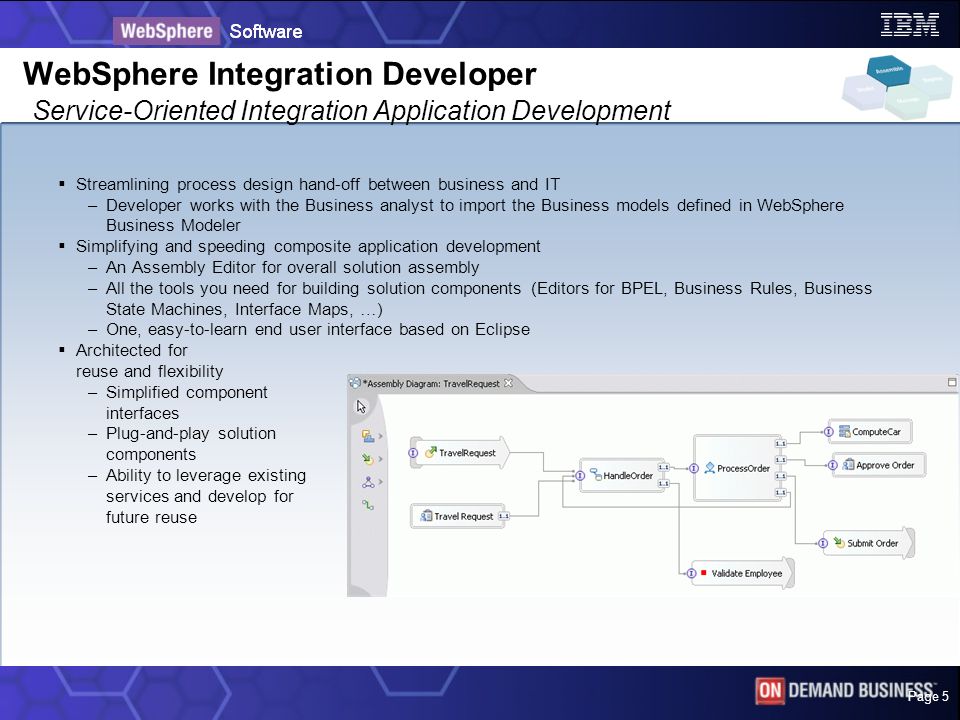Click HandleOrder's reference wired to ProcessOrder
The width and height of the screenshot is (960, 720).
pyautogui.click(x=663, y=467)
